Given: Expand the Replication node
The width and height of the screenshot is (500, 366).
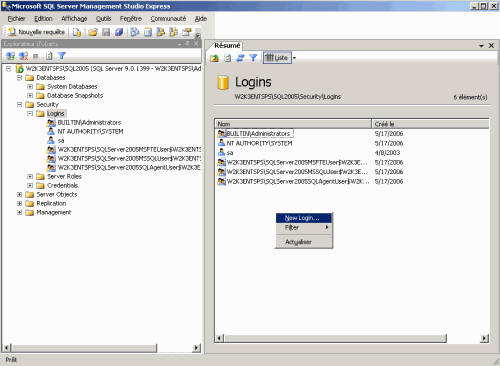Looking at the screenshot, I should point(19,203).
